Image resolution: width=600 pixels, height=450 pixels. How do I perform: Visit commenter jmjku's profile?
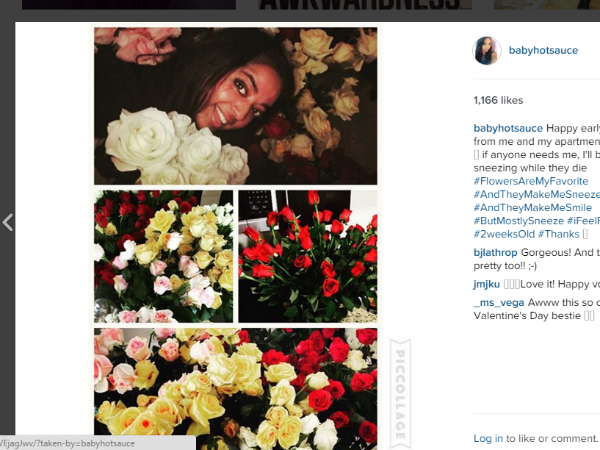point(487,284)
